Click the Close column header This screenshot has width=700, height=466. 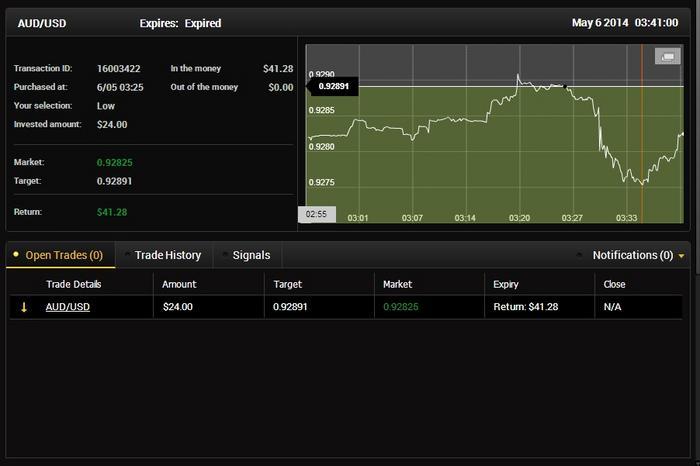[x=614, y=284]
